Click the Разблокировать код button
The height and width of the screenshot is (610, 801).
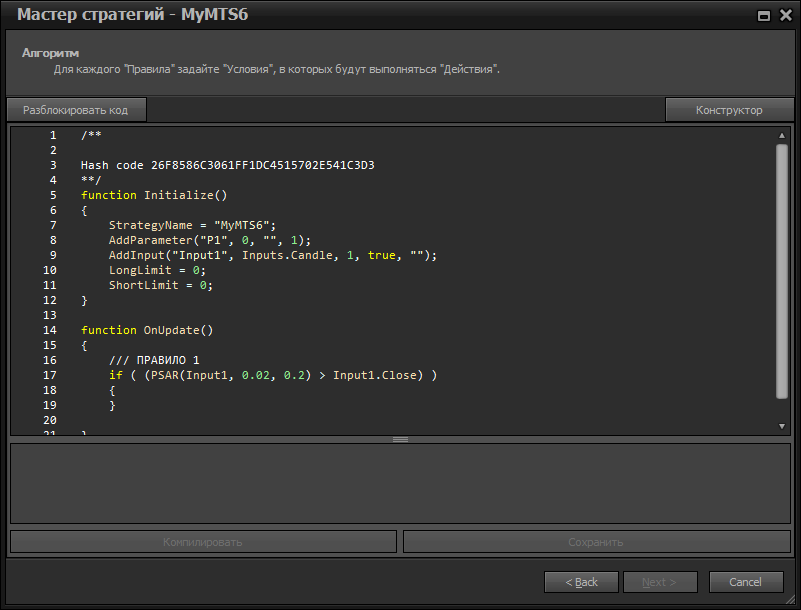pos(76,110)
